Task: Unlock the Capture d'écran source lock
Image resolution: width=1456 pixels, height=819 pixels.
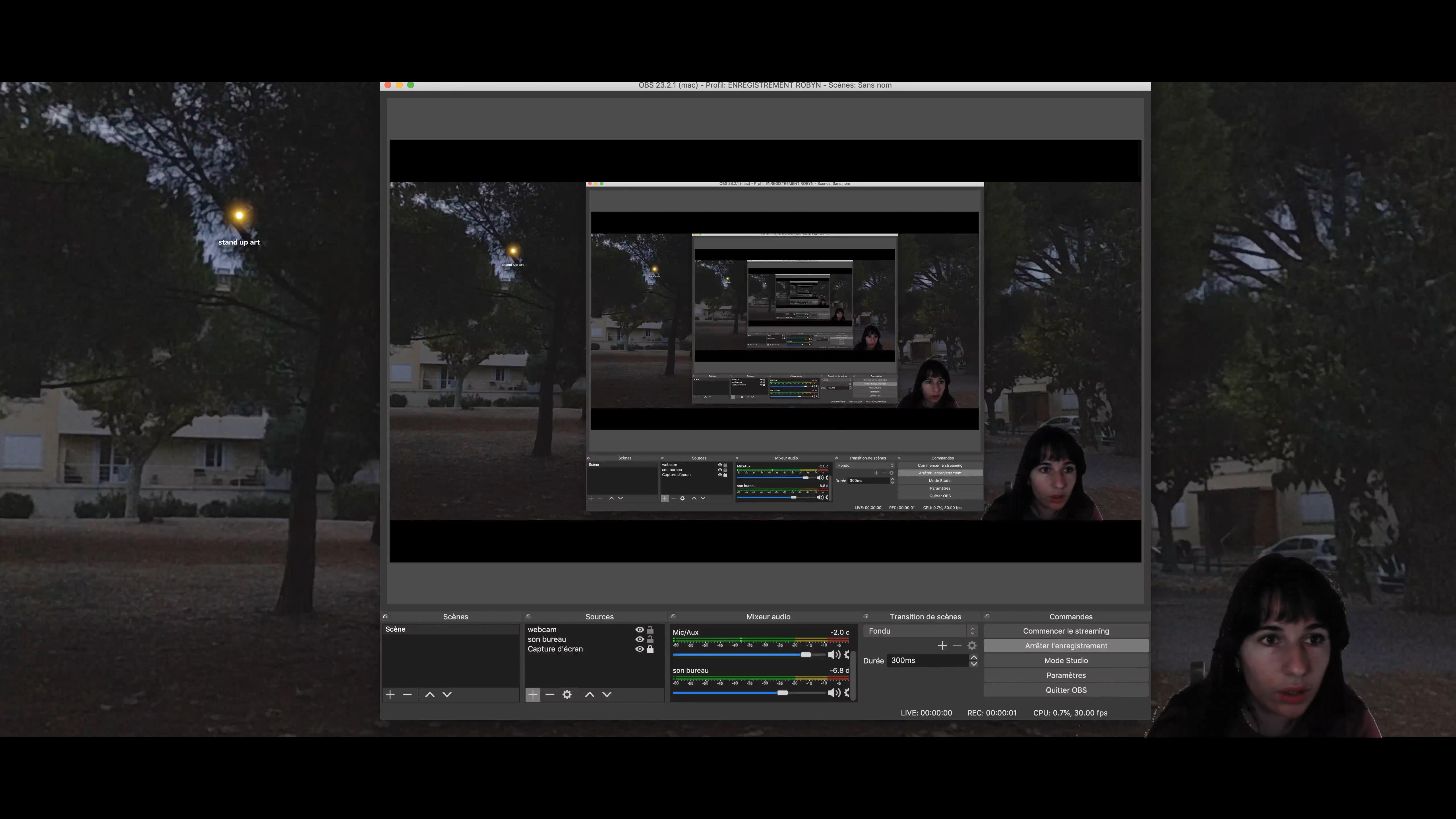Action: coord(650,649)
